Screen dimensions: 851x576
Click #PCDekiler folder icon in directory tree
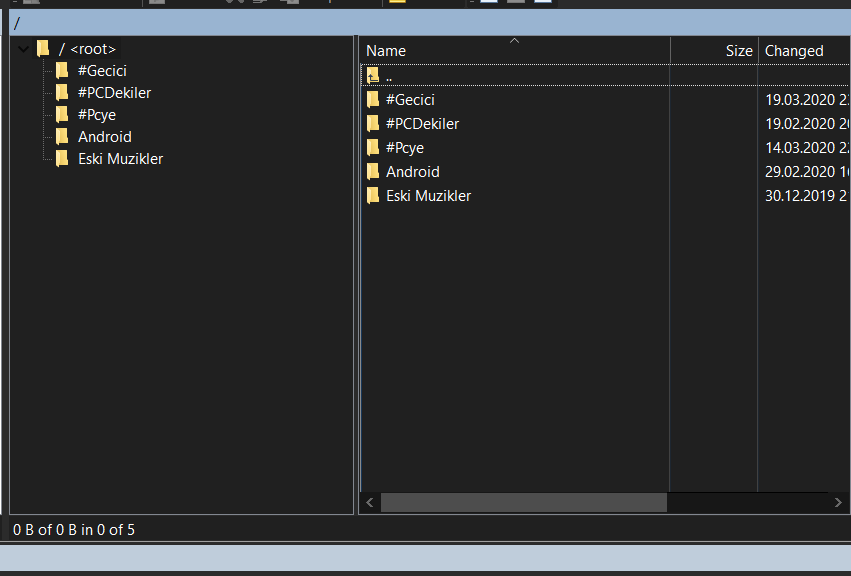(x=62, y=93)
